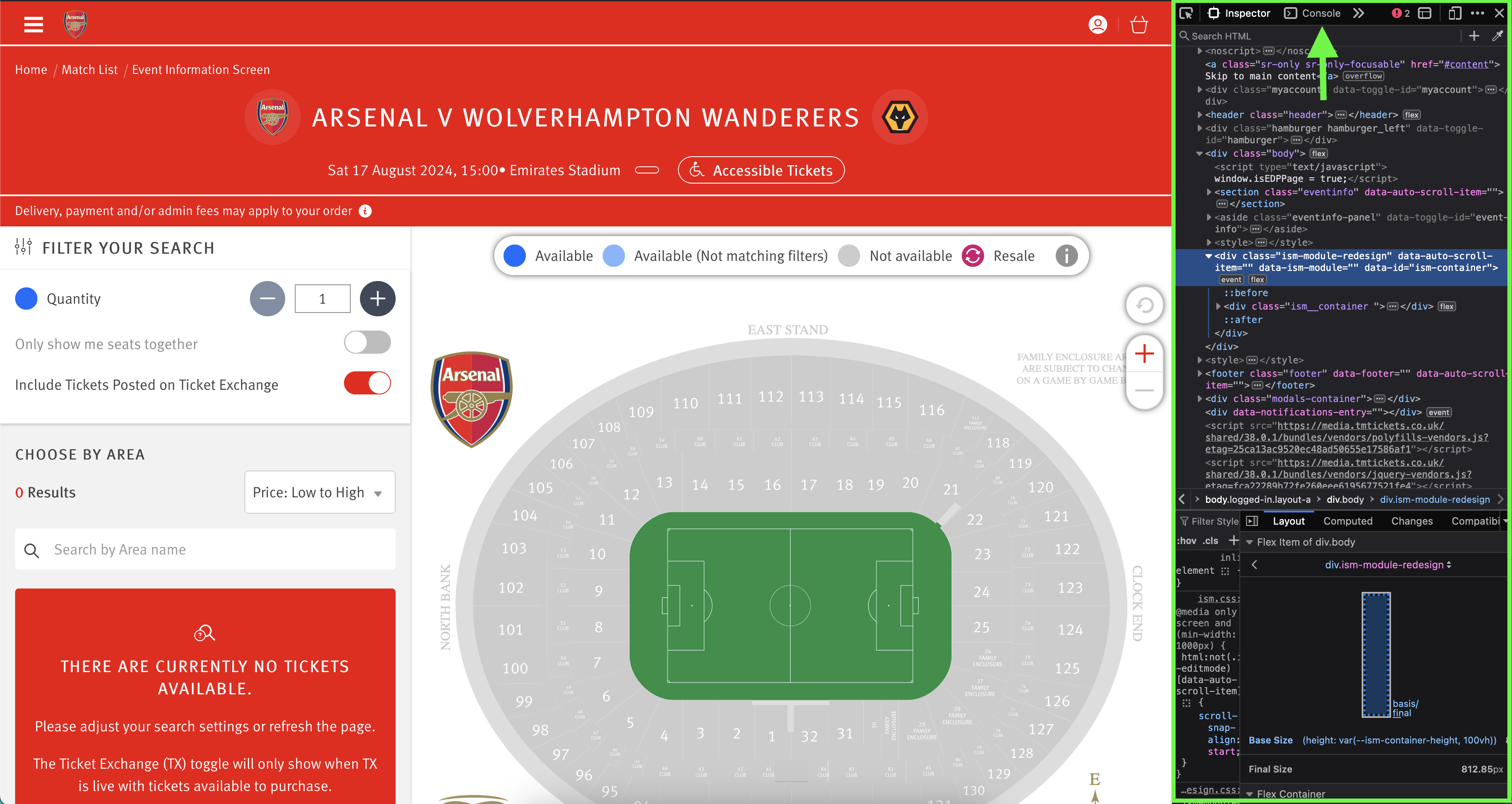Viewport: 1512px width, 804px height.
Task: Open the 'Price: Low to High' dropdown
Action: 319,492
